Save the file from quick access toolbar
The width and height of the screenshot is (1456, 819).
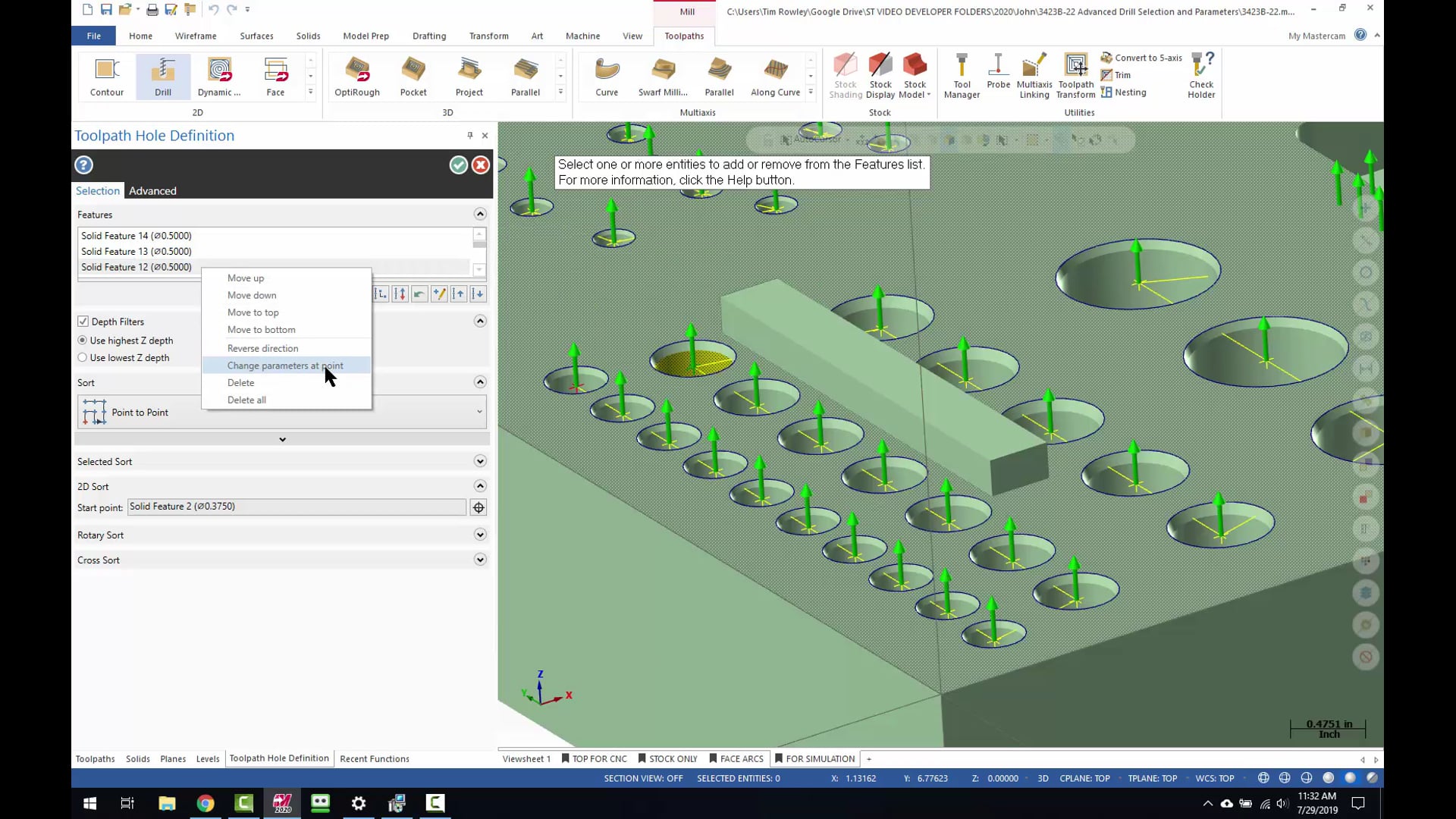coord(106,10)
